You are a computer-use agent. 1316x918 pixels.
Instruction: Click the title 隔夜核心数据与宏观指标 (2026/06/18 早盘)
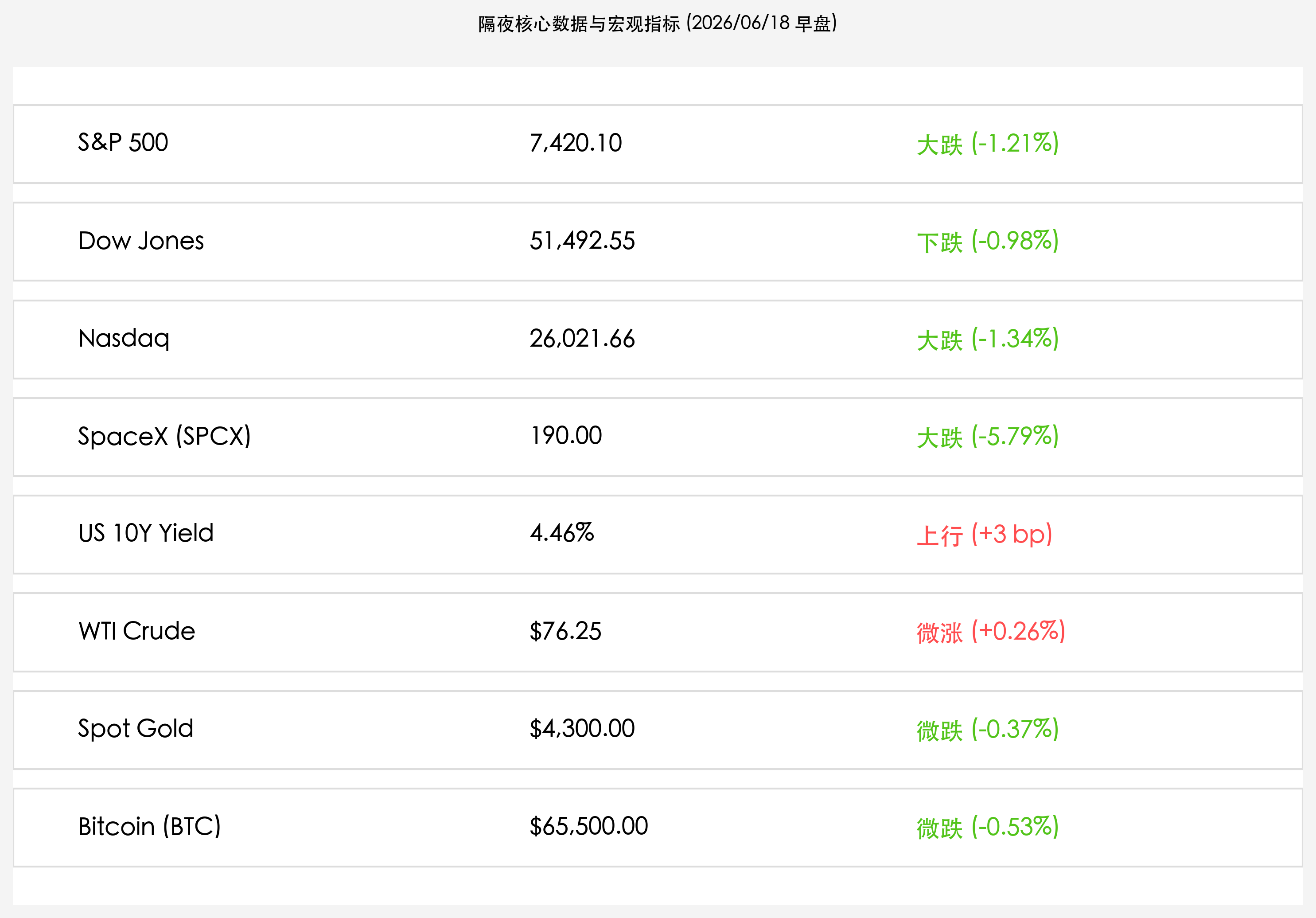pyautogui.click(x=658, y=23)
